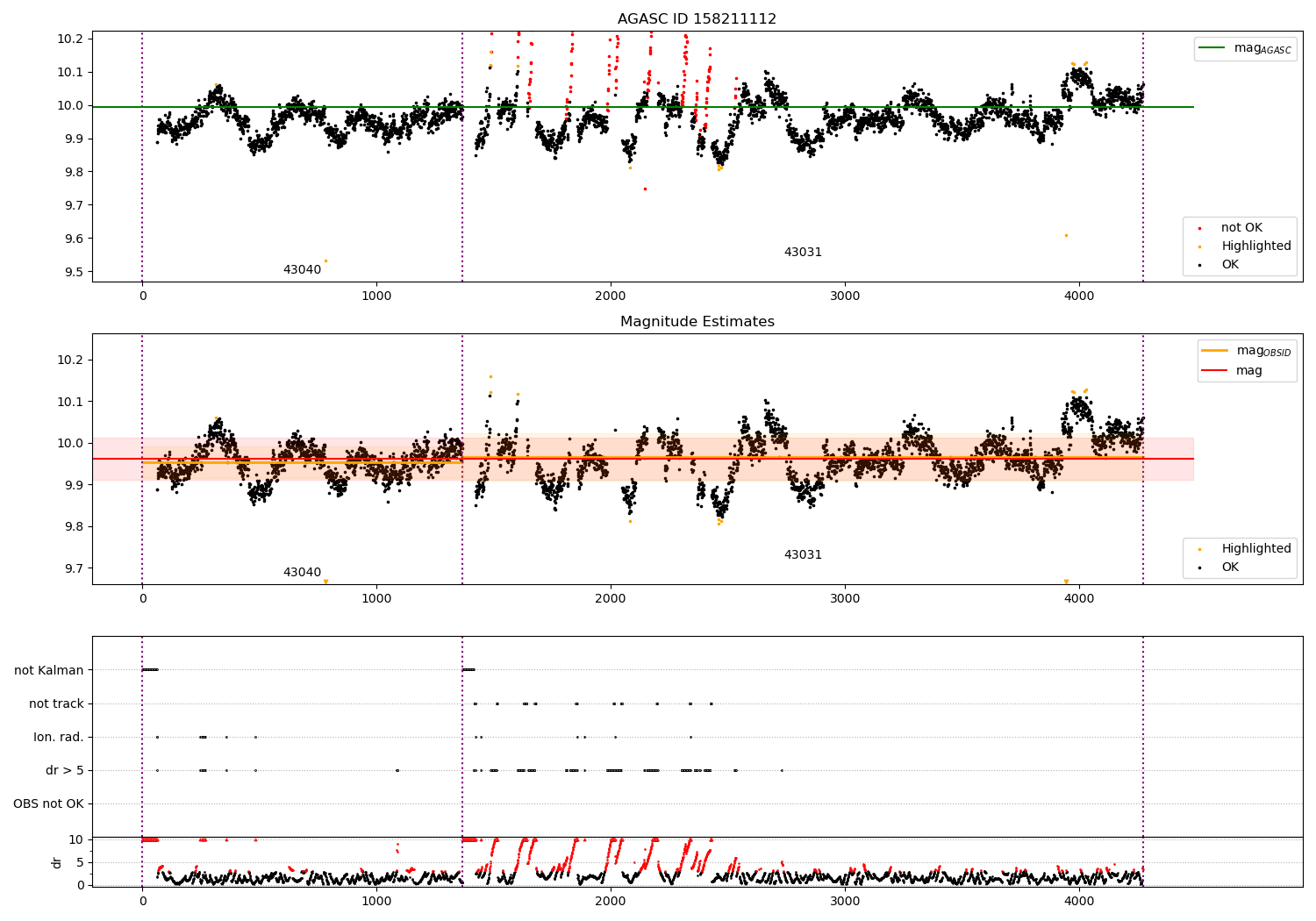Click the 3000 x-tick beneath the Magnitude Estimates plot
Image resolution: width=1316 pixels, height=921 pixels.
845,598
